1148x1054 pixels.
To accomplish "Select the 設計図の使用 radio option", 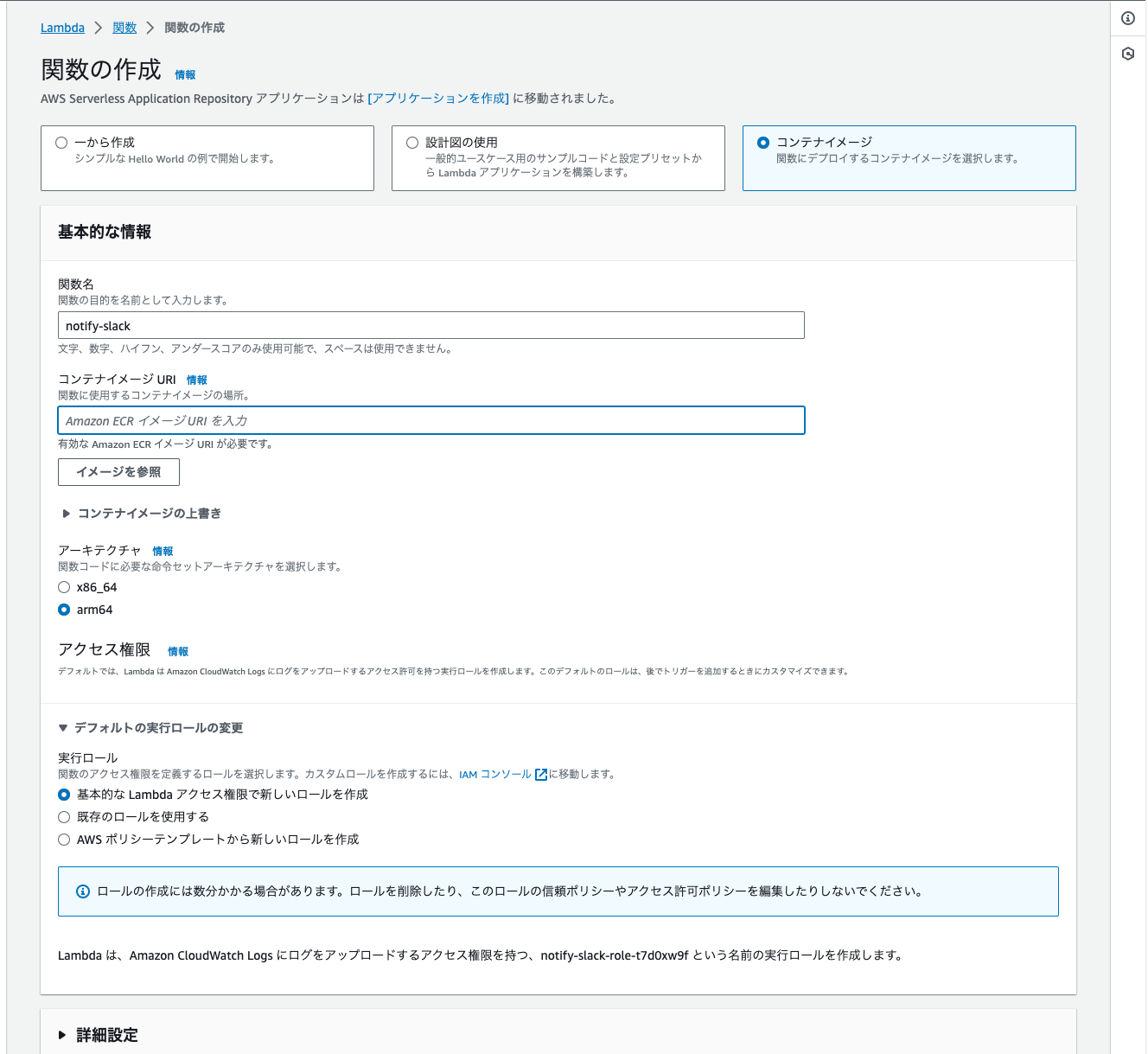I will [x=412, y=143].
